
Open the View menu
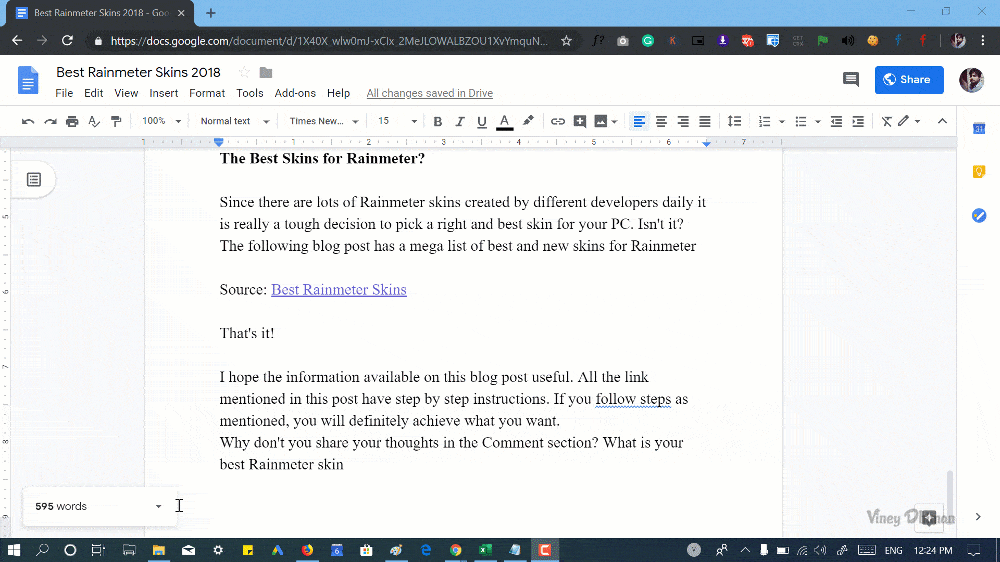(126, 93)
